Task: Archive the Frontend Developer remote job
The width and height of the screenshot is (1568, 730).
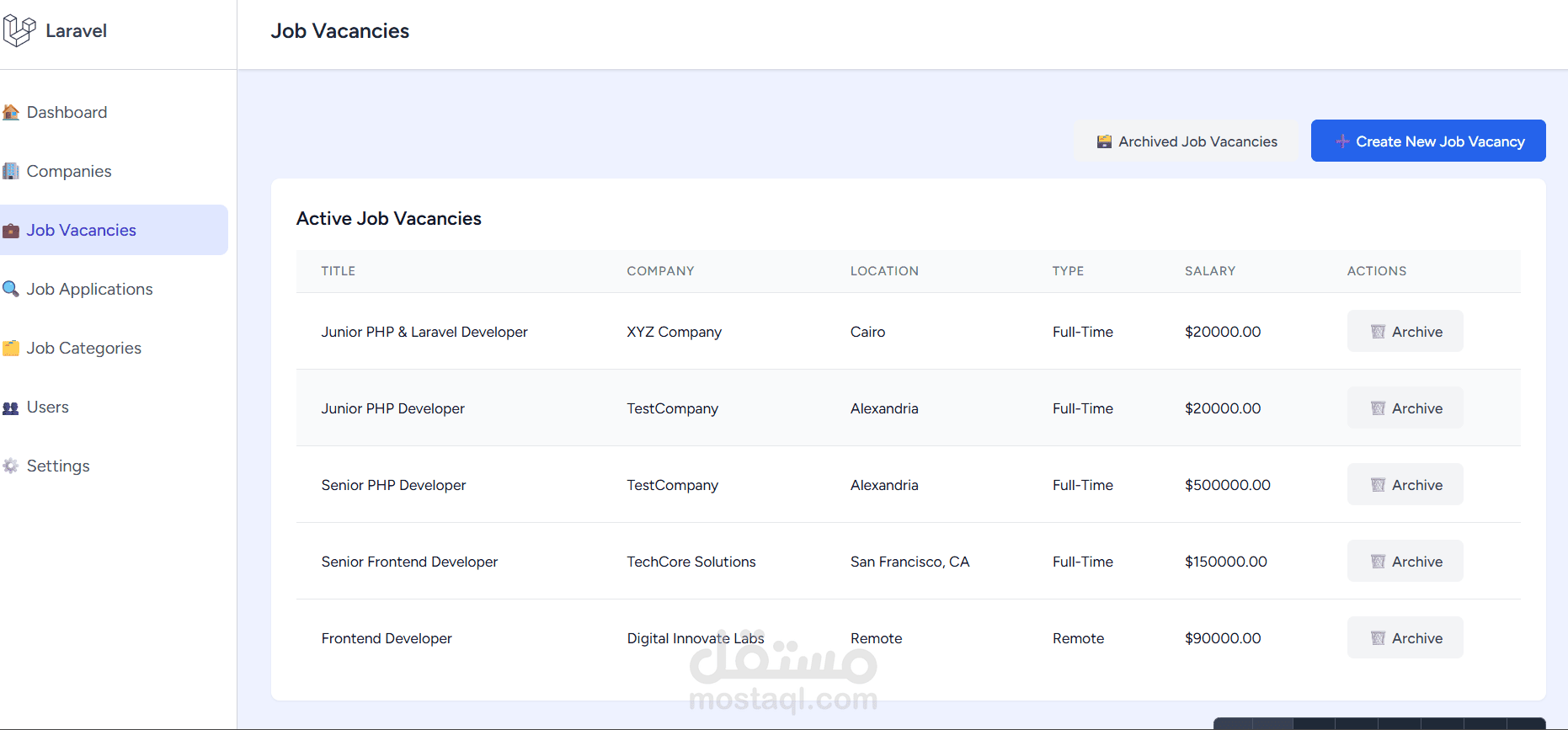Action: coord(1405,638)
